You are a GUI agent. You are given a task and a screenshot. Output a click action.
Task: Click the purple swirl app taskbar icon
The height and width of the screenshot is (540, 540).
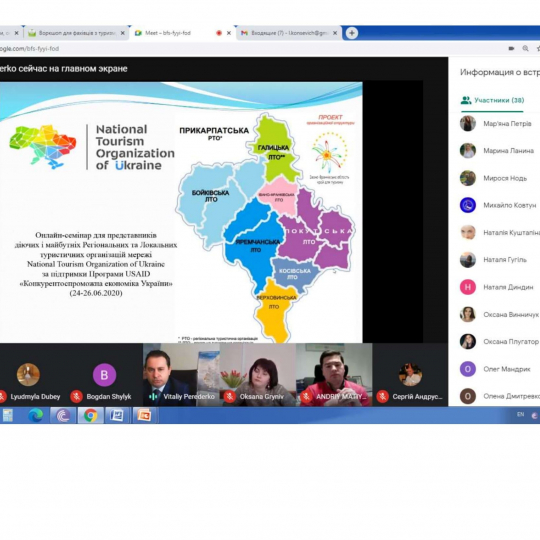63,416
